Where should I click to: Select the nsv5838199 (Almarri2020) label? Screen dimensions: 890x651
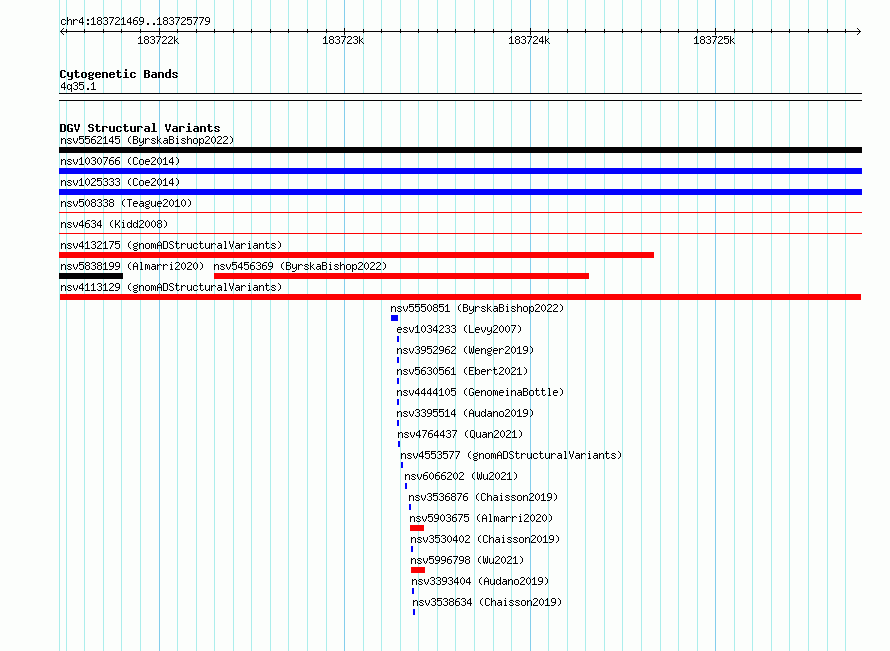(x=132, y=266)
